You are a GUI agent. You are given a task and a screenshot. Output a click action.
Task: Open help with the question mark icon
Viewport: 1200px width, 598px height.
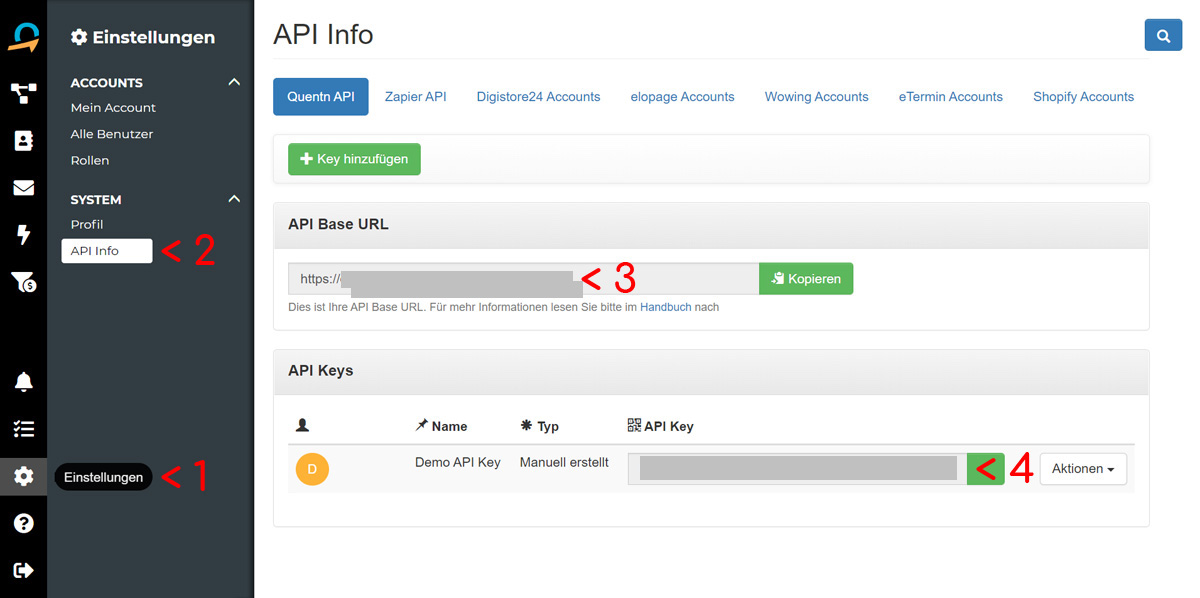pos(22,523)
